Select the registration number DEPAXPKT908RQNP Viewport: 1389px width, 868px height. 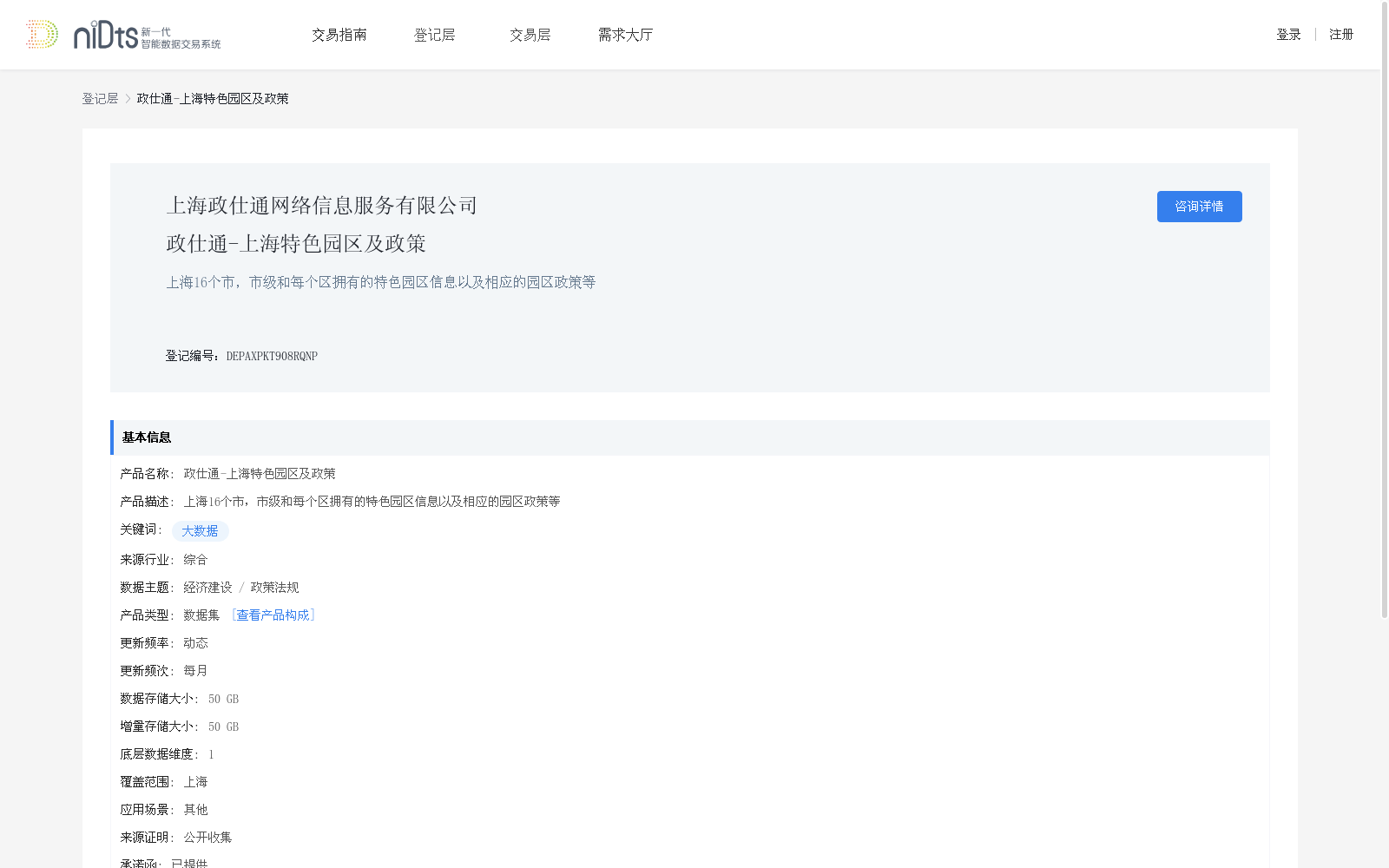coord(272,356)
